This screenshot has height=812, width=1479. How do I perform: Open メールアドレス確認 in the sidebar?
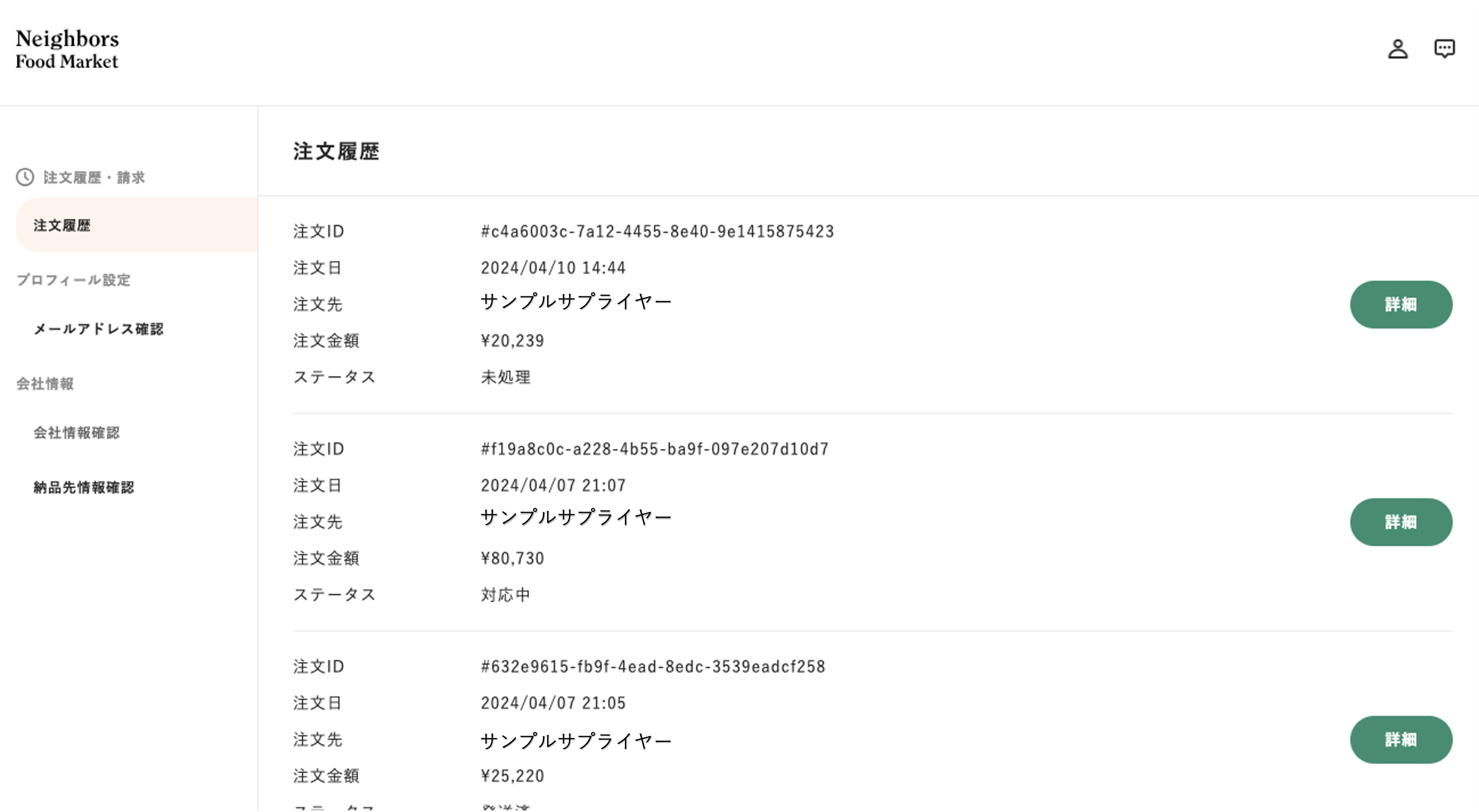[99, 329]
